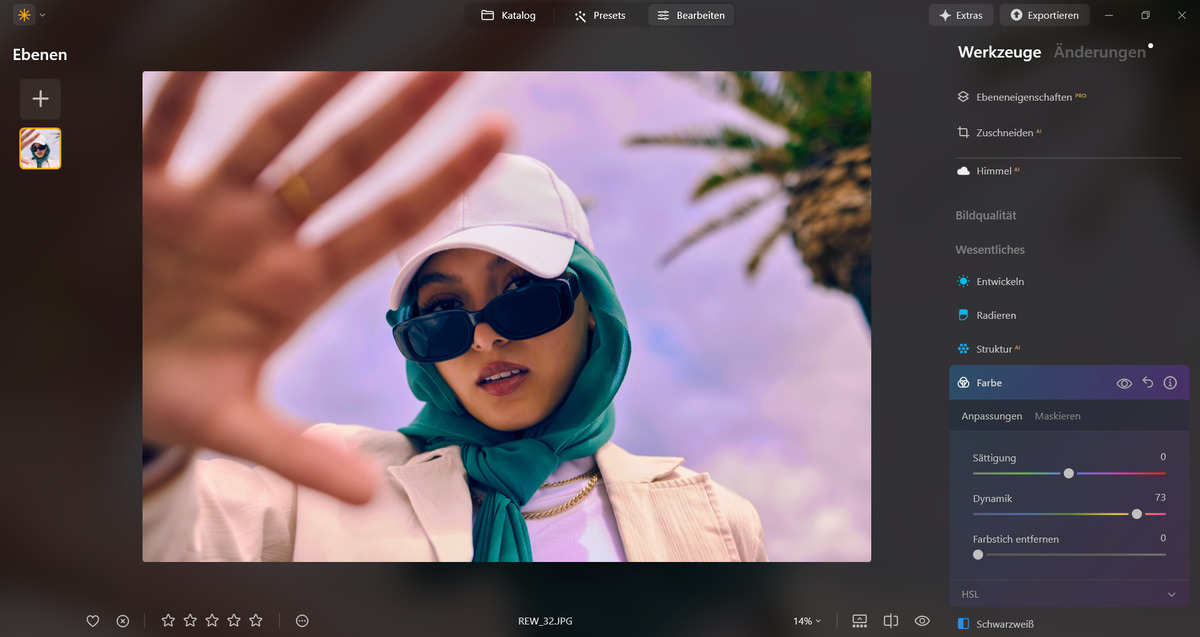
Task: Switch to the Maskieren tab
Action: click(x=1057, y=416)
